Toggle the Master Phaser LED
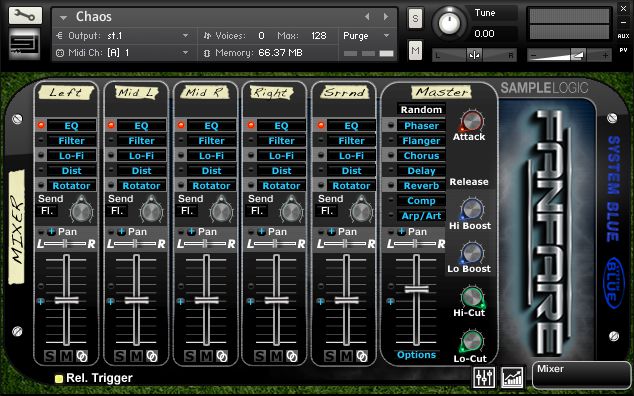 point(391,125)
